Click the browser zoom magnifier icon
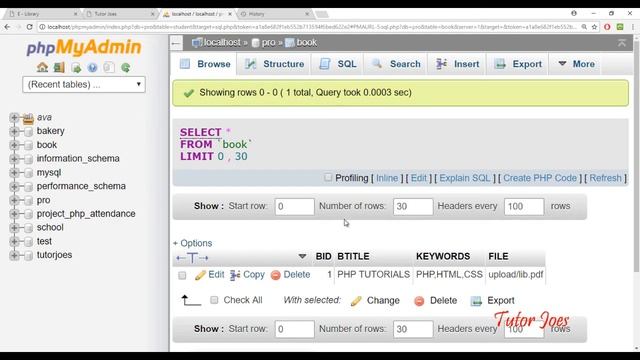 tap(584, 27)
